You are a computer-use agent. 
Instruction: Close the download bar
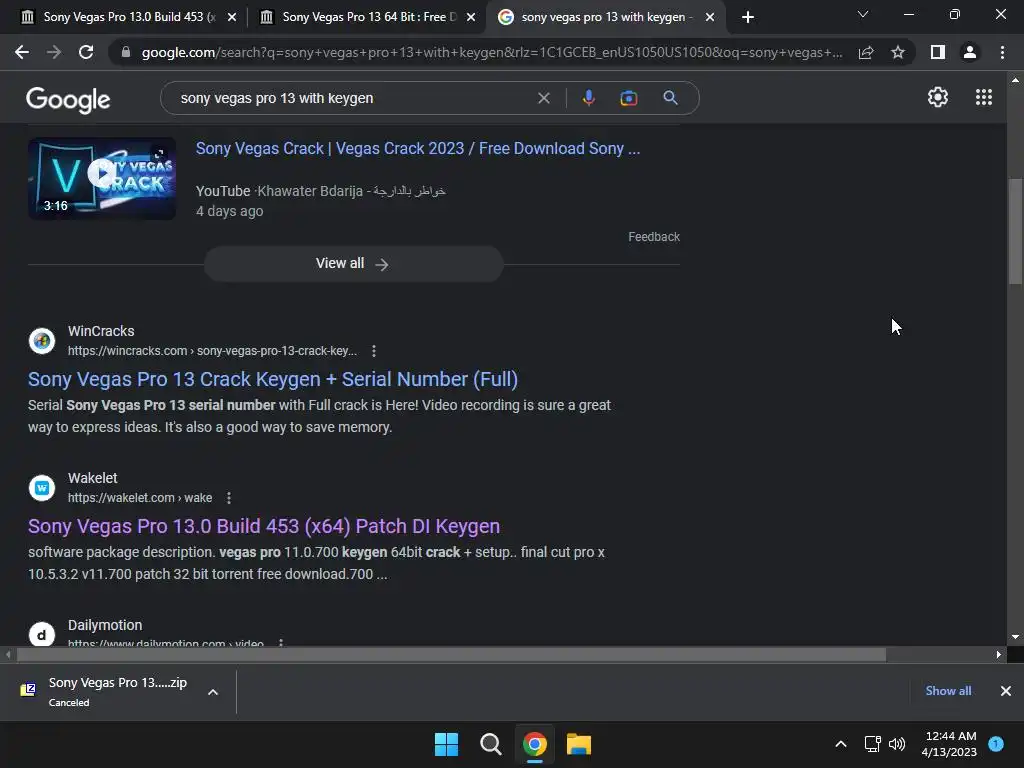click(1006, 691)
